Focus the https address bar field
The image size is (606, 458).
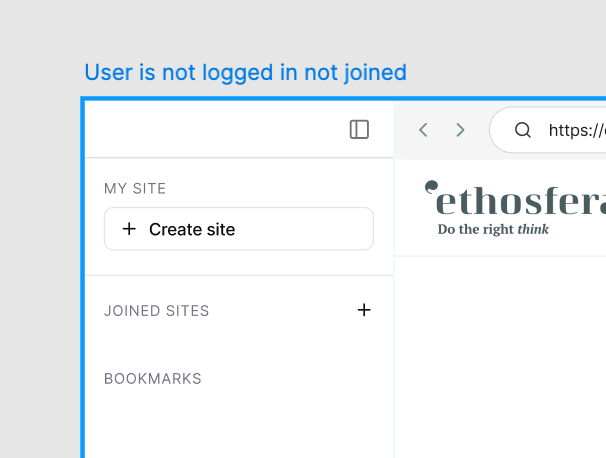(576, 129)
